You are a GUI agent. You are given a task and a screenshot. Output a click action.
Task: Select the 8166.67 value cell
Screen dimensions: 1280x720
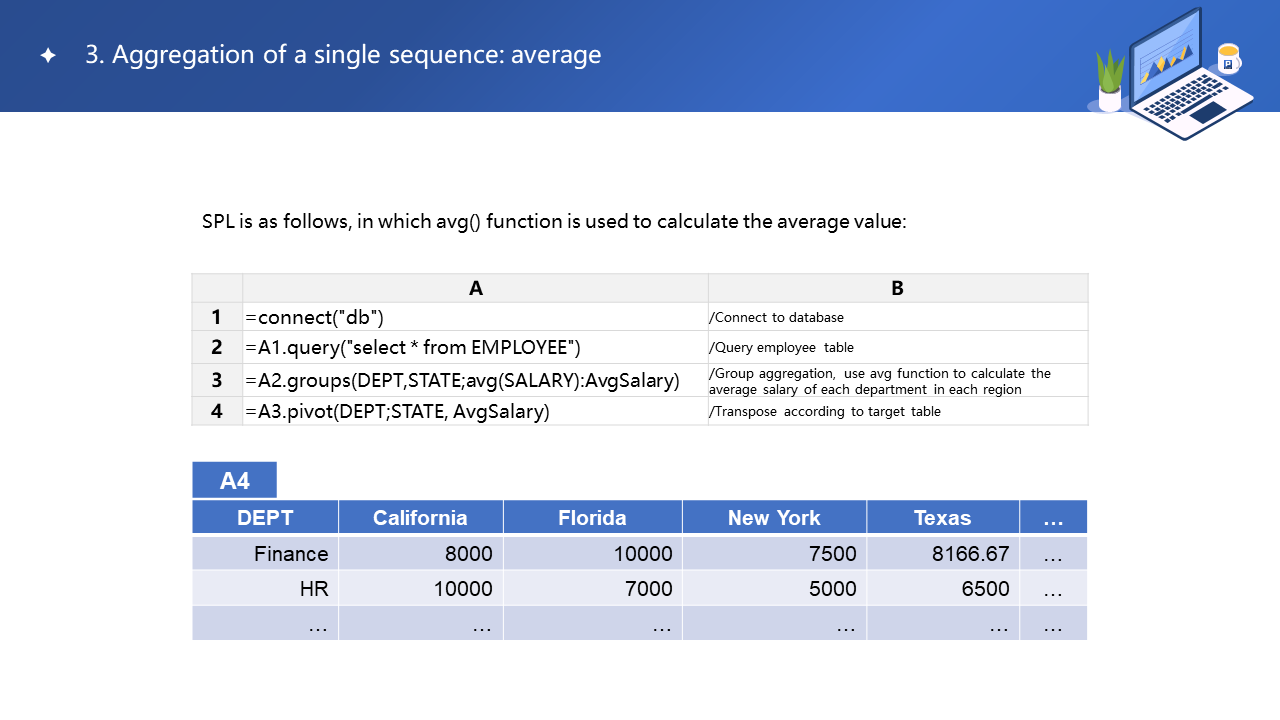coord(970,554)
